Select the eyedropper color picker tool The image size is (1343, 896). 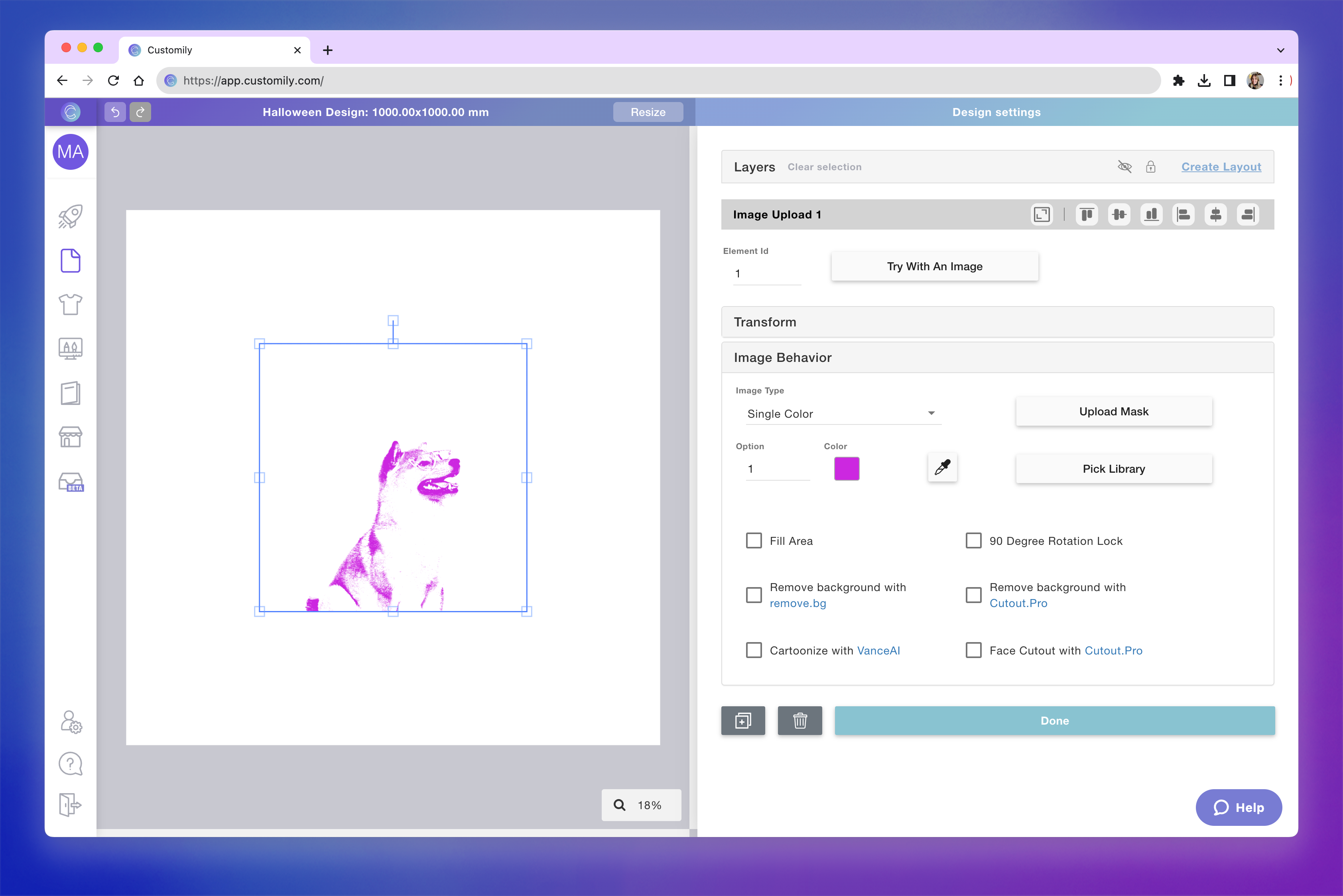click(941, 468)
